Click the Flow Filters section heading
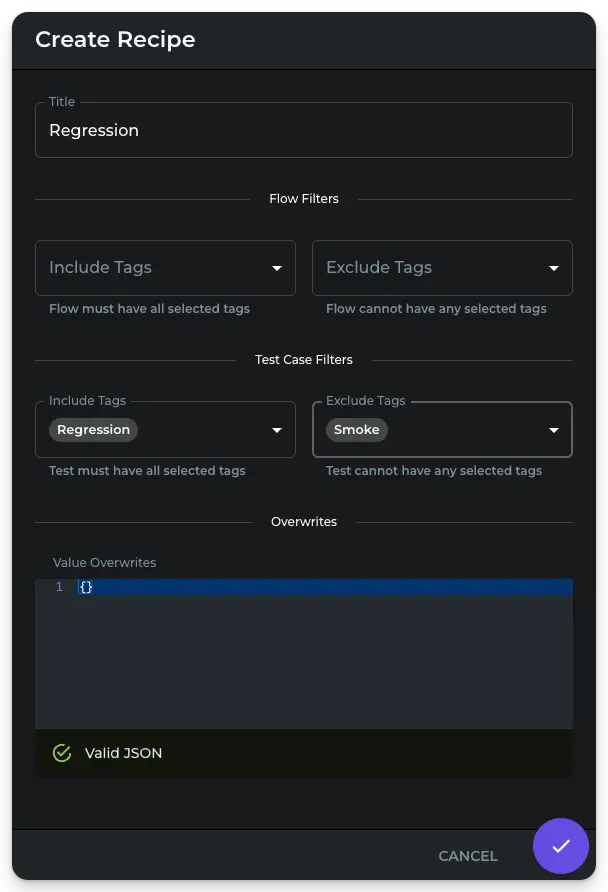Screen dimensions: 608x892 (304, 199)
